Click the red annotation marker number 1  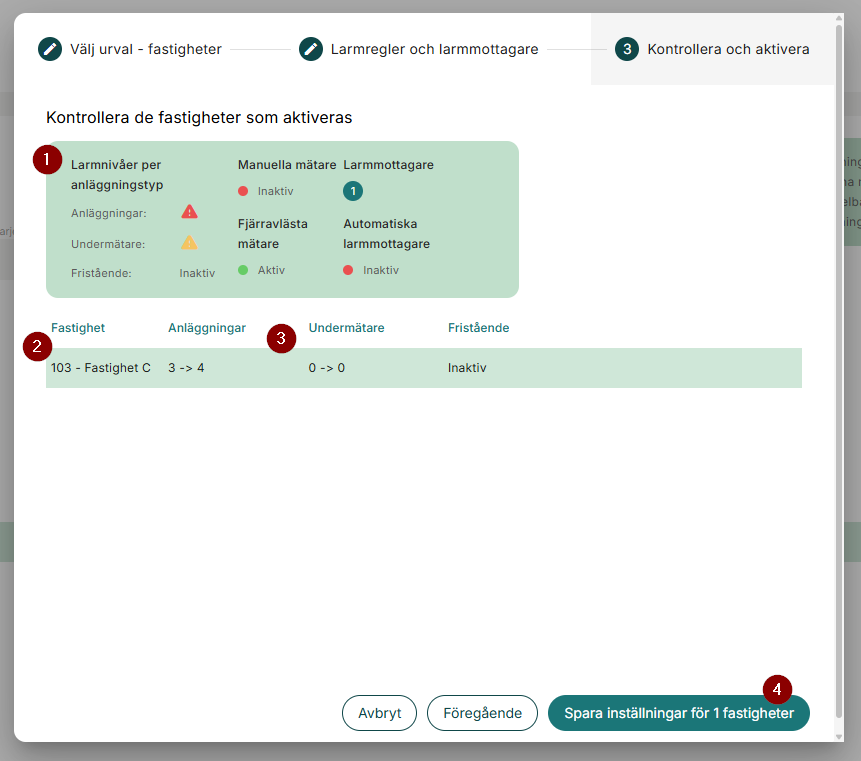[x=47, y=158]
